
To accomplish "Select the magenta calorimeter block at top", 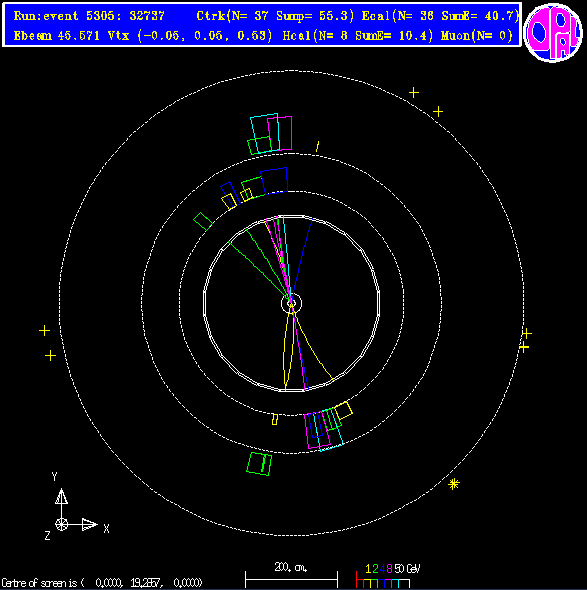I will pyautogui.click(x=280, y=134).
